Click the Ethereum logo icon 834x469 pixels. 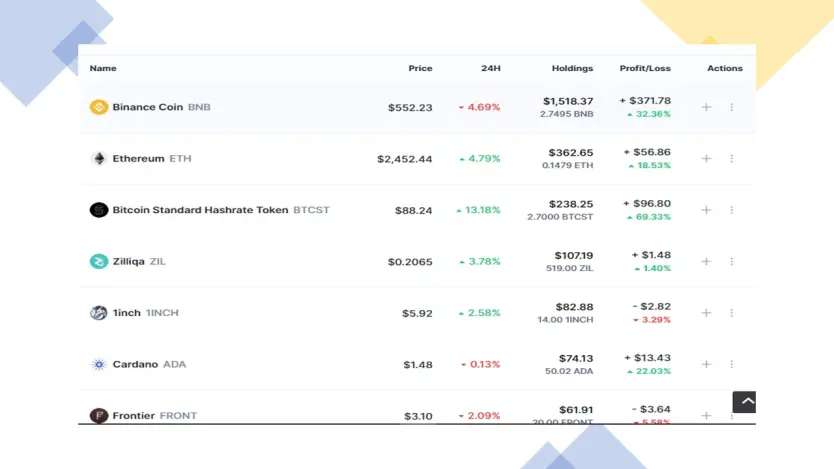pos(98,158)
